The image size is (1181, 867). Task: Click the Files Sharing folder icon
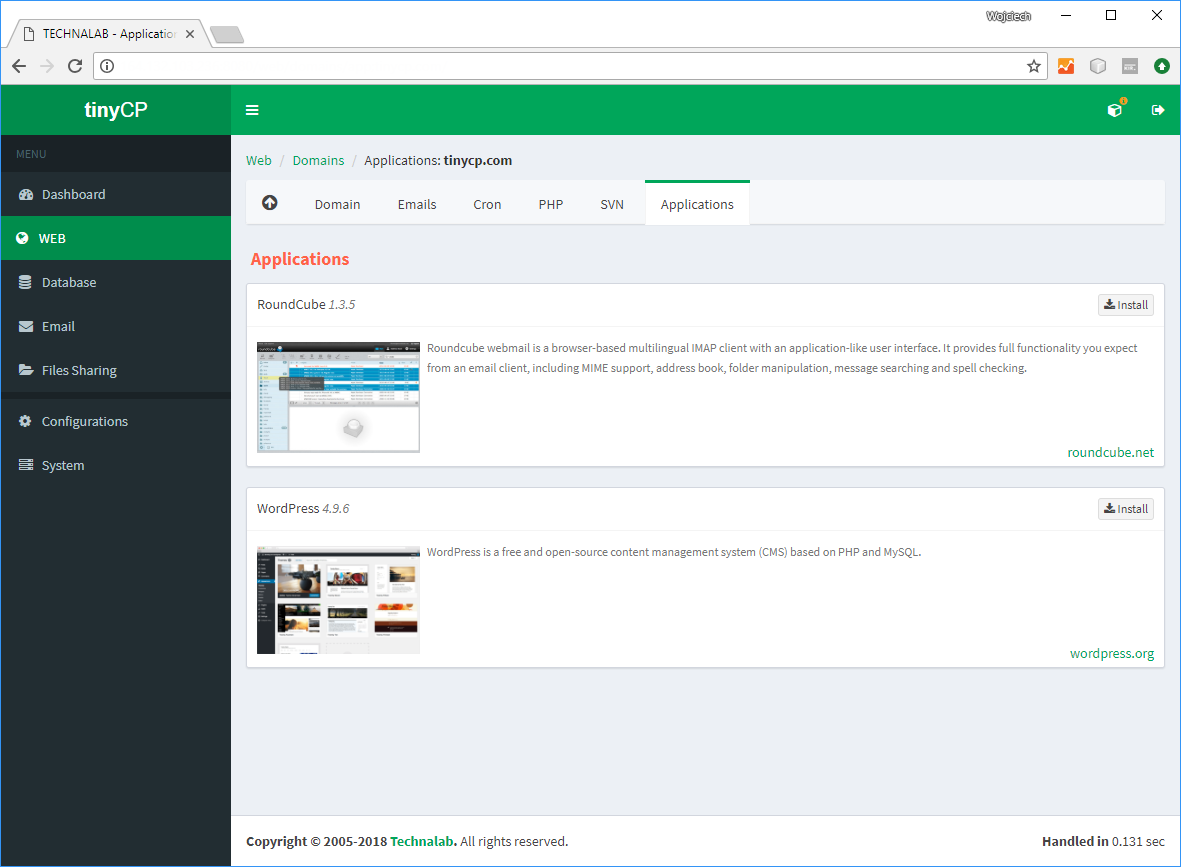coord(26,370)
